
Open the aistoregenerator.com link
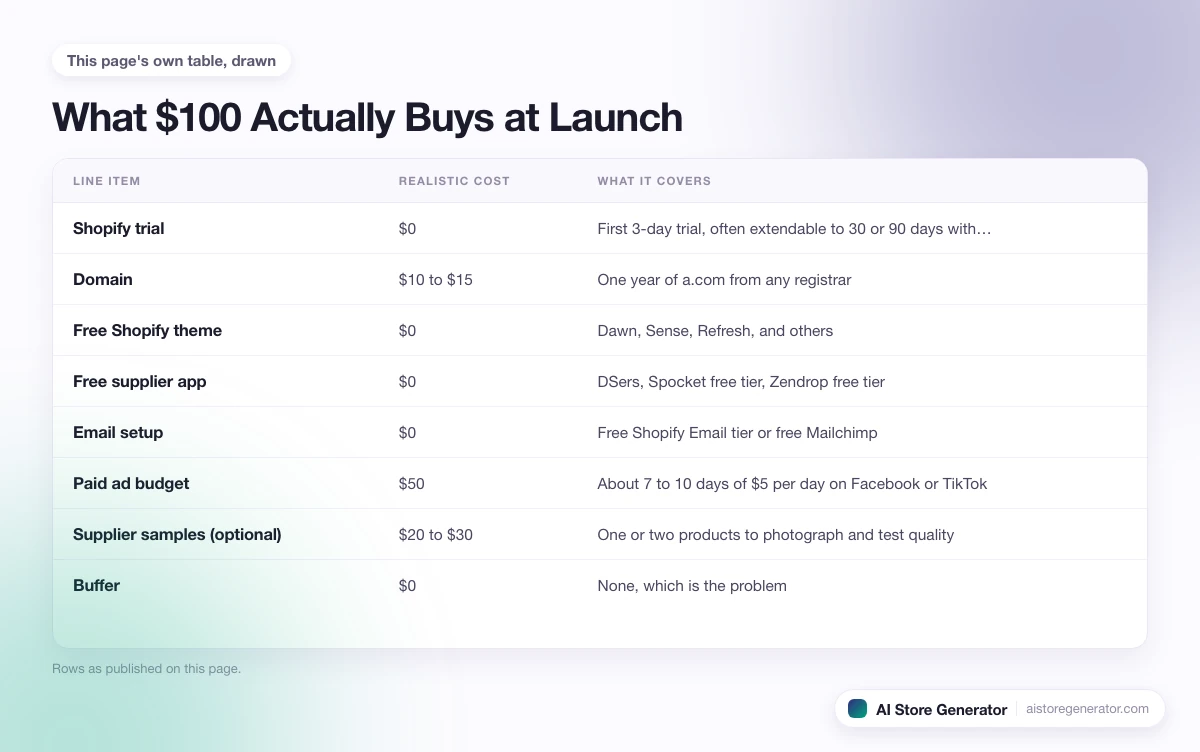[1087, 708]
